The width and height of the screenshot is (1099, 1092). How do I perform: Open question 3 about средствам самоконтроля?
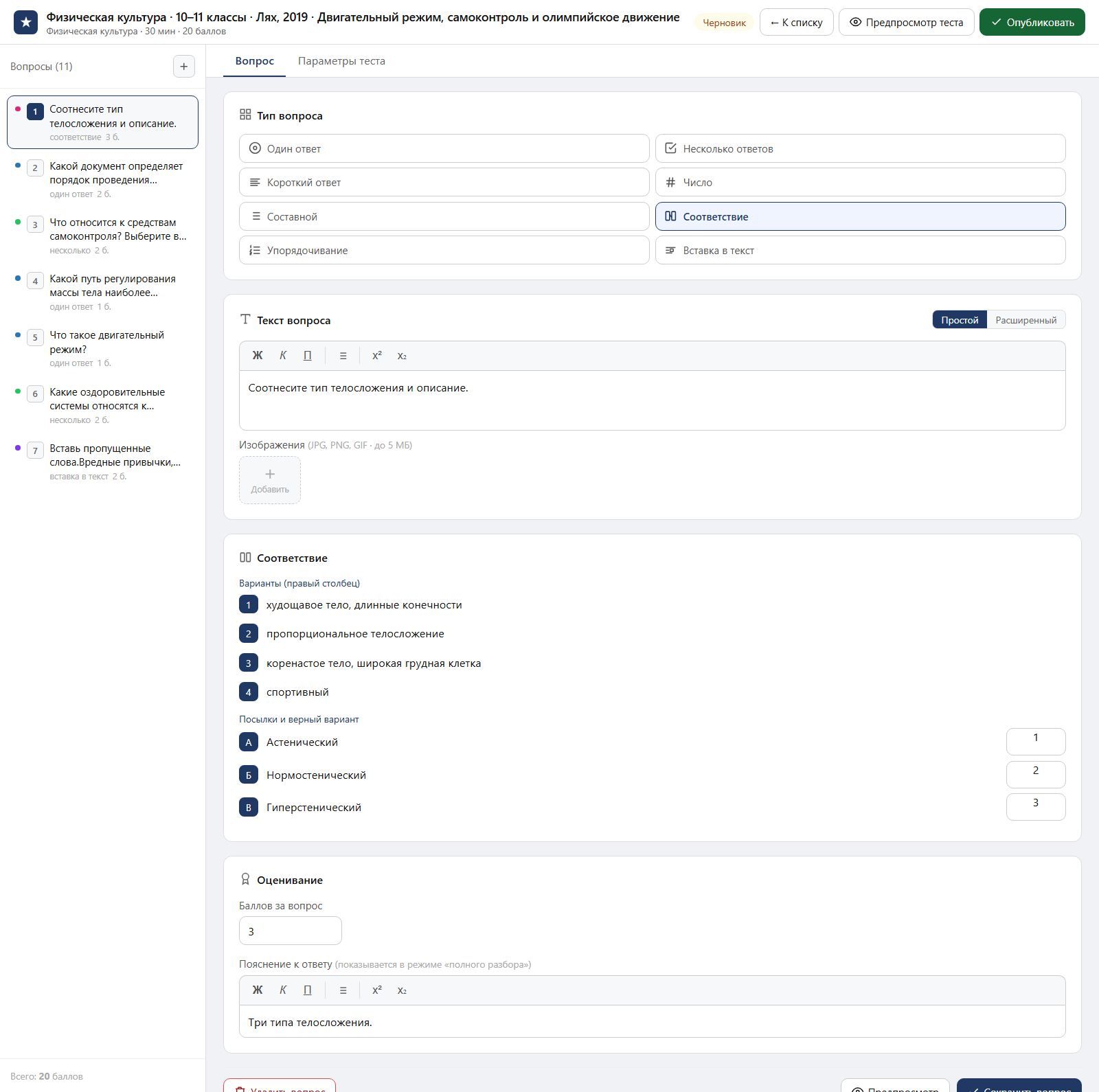point(103,236)
